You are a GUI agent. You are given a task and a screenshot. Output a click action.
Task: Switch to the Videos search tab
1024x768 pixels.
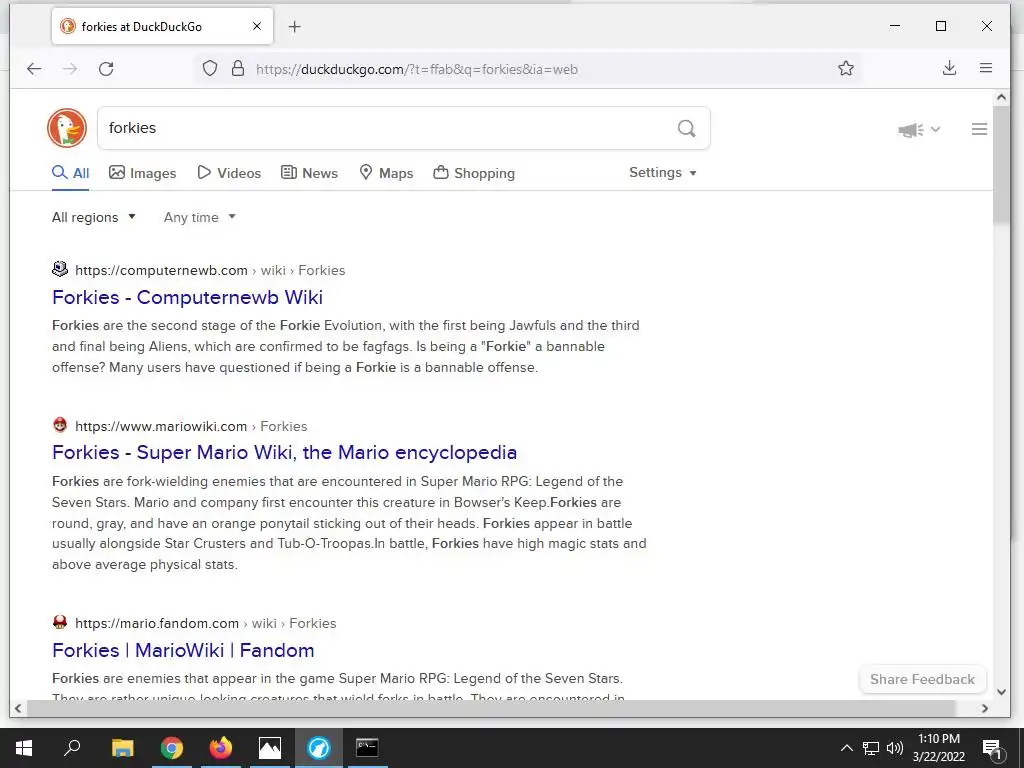tap(229, 173)
